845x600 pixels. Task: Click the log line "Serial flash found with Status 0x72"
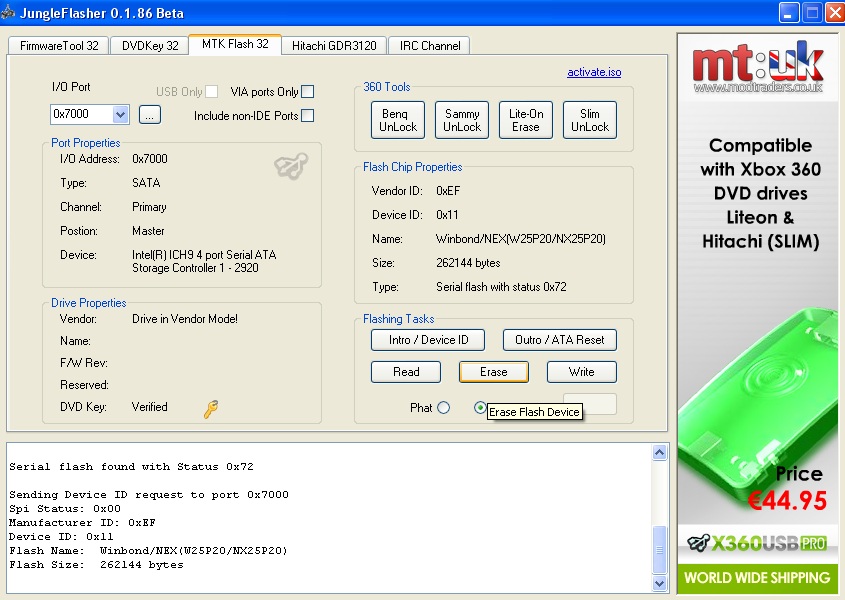(131, 467)
